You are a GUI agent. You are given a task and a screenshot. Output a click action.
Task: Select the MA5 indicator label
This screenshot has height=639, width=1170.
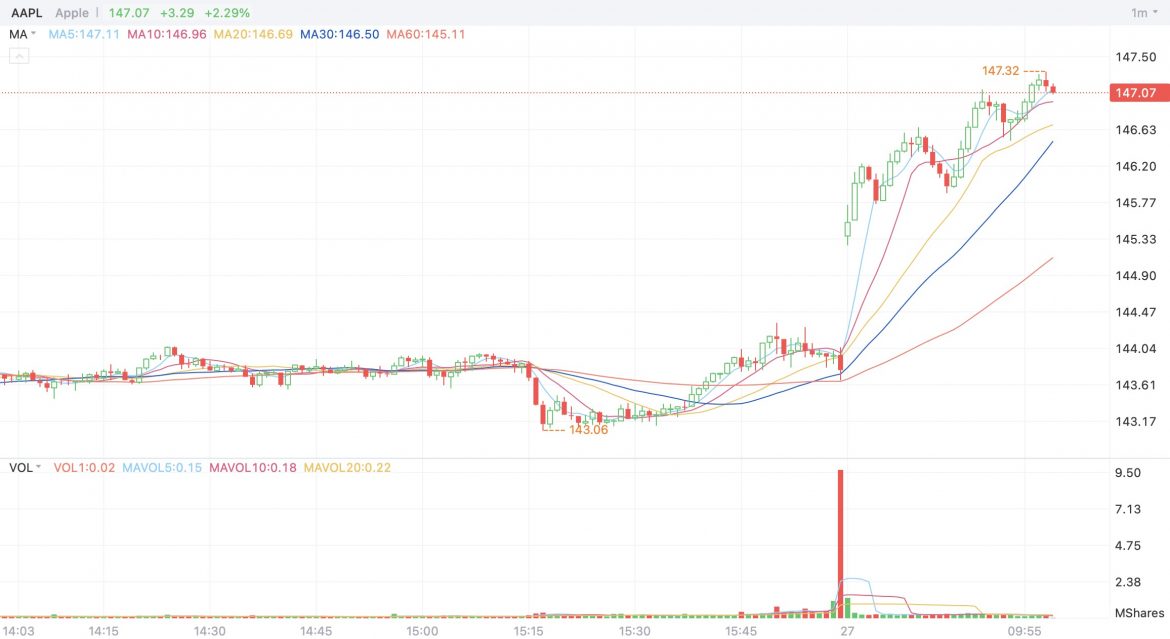pos(84,34)
